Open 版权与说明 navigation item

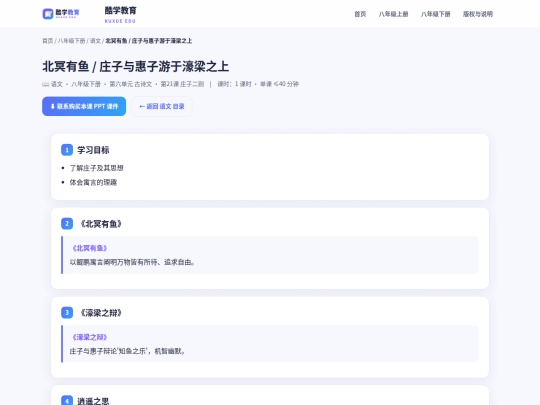tap(478, 14)
